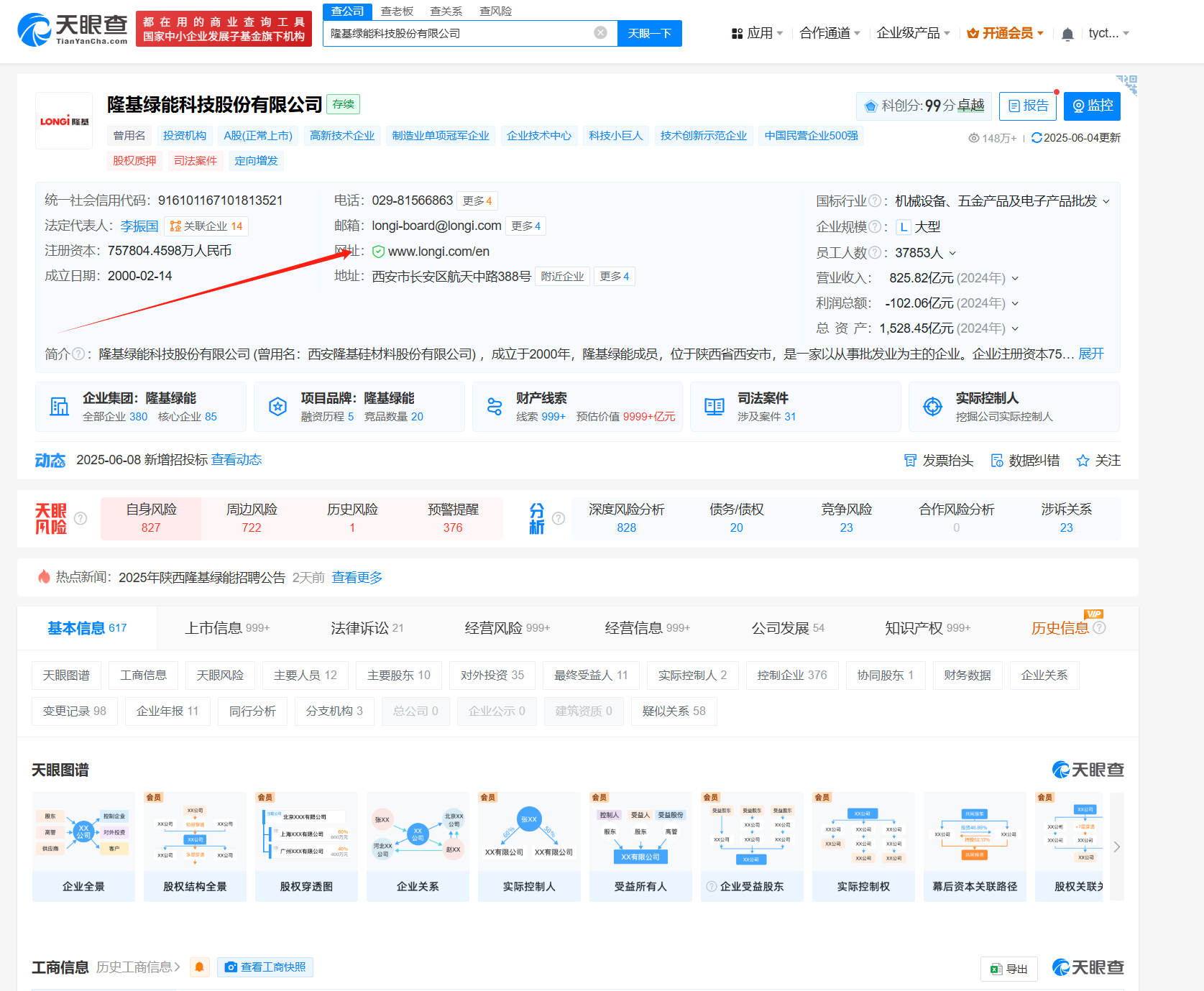Image resolution: width=1204 pixels, height=991 pixels.
Task: Click the 国标行业 help icon
Action: [875, 201]
